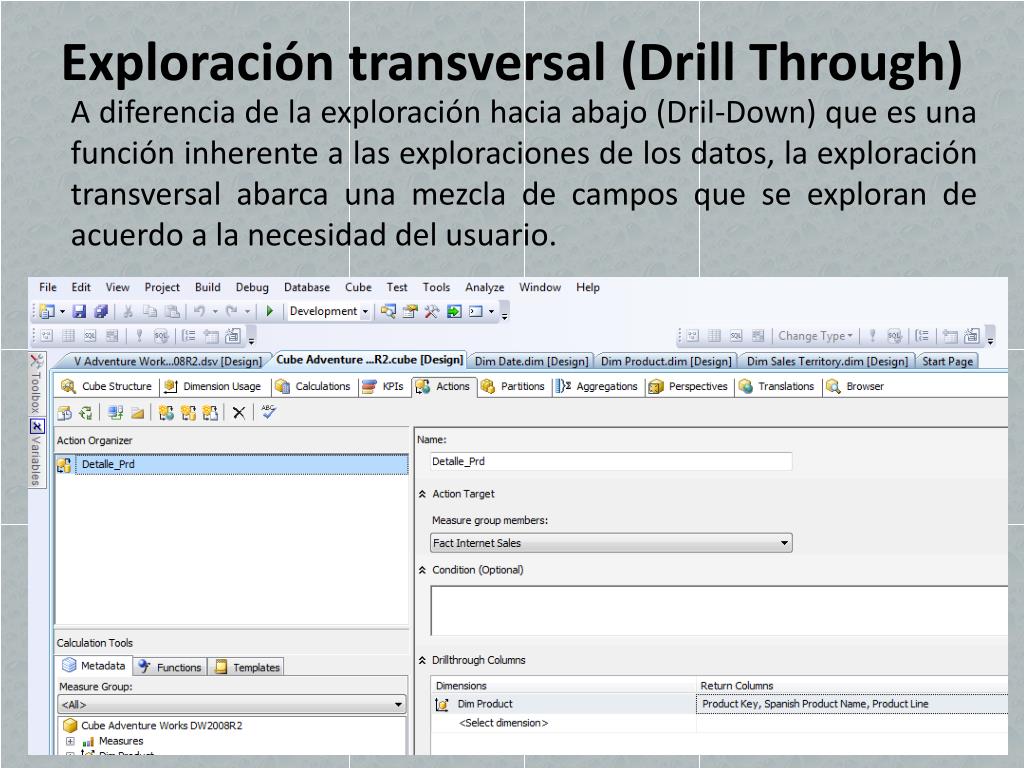The width and height of the screenshot is (1024, 768).
Task: Click the Save icon in the toolbar
Action: click(79, 312)
